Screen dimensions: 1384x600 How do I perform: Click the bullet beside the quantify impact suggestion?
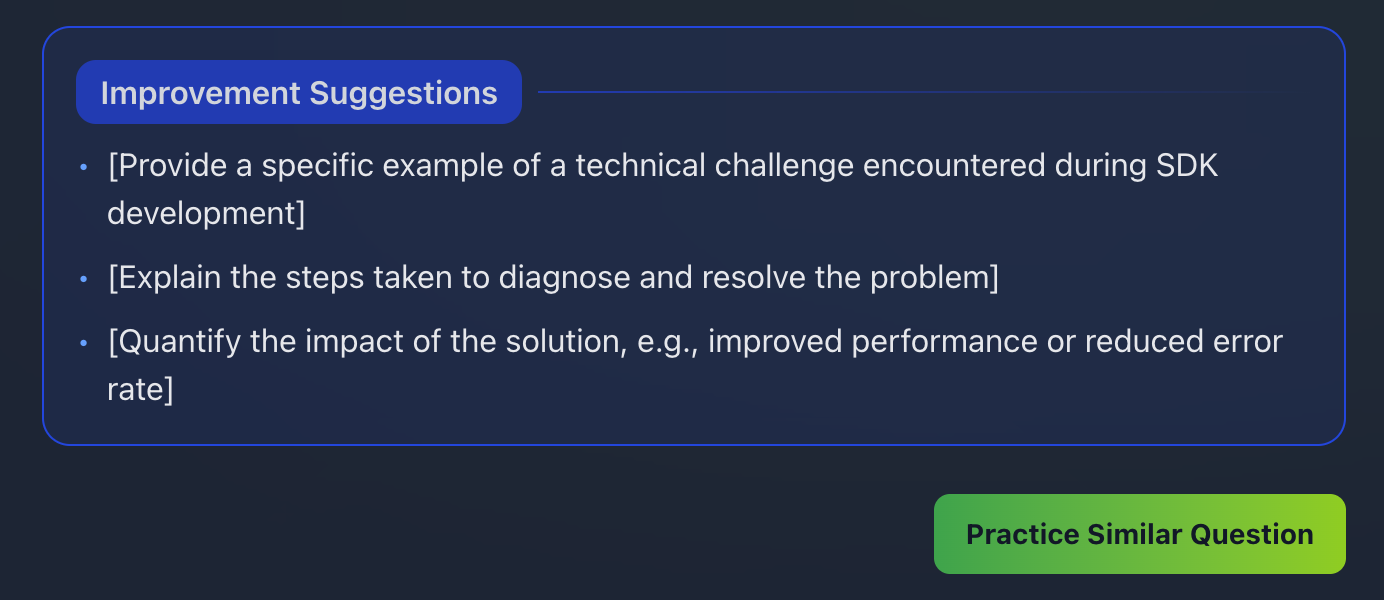pyautogui.click(x=84, y=343)
